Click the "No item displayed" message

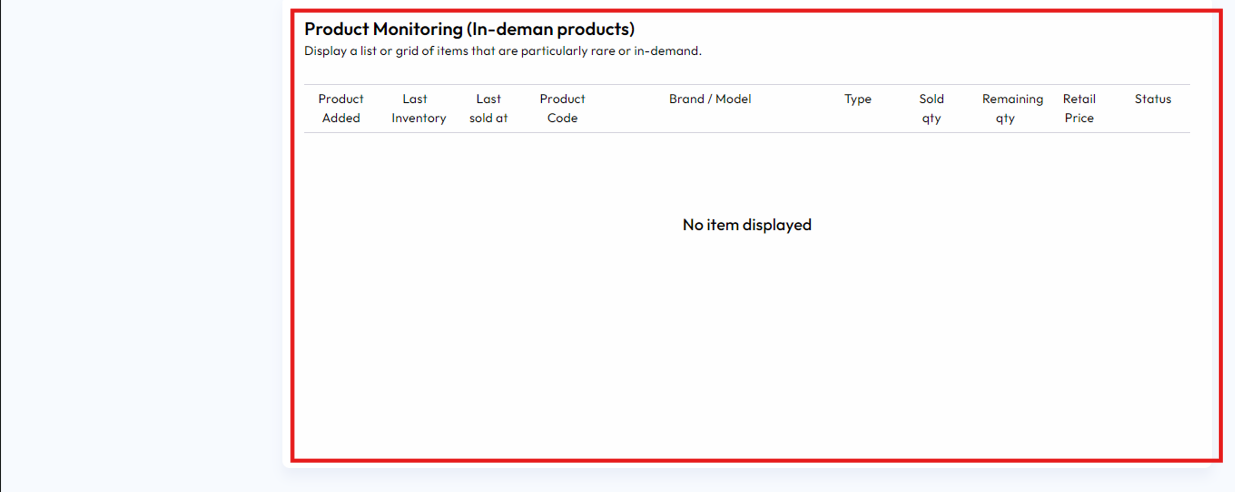coord(747,225)
